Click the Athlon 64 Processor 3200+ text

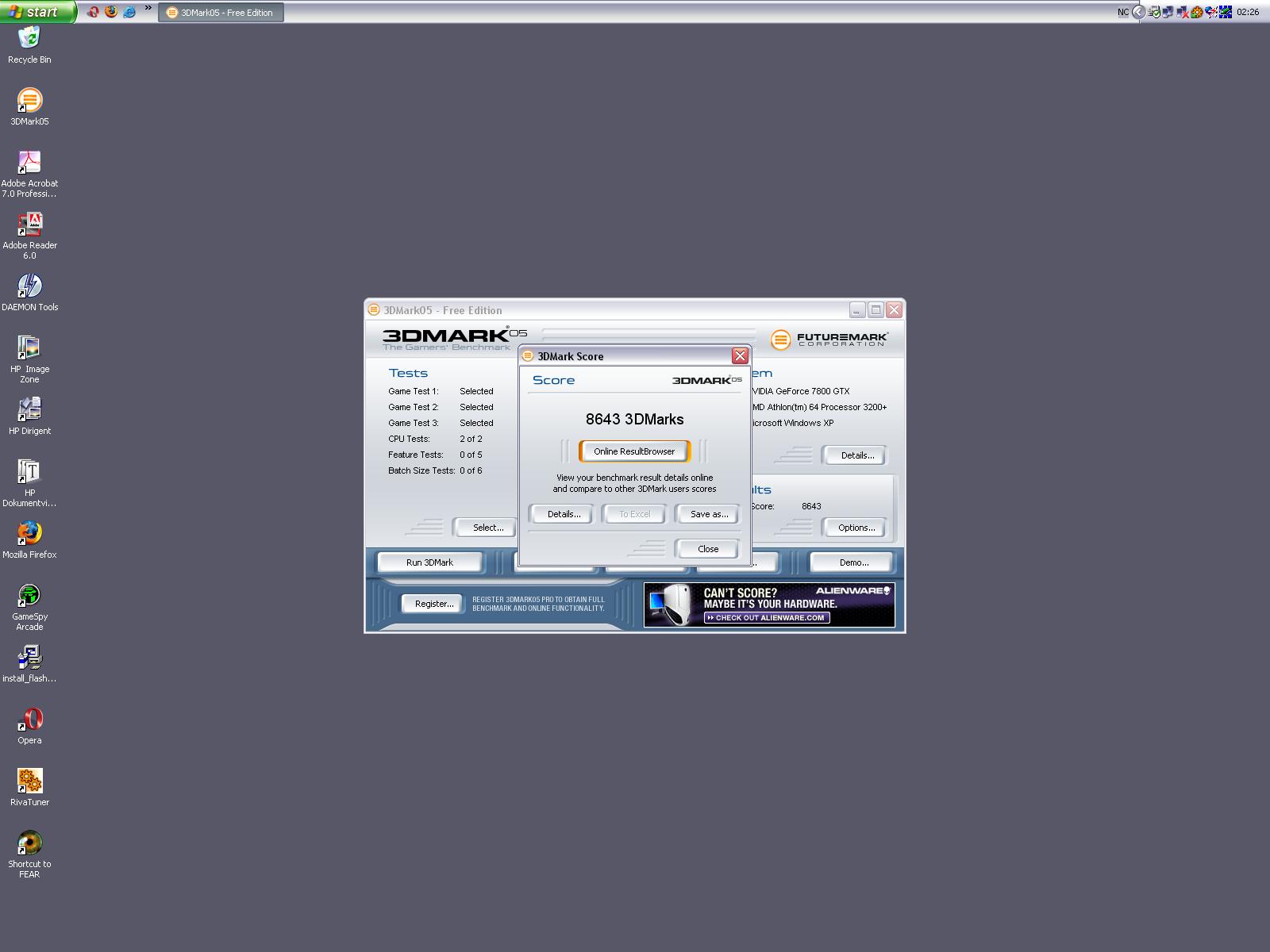tap(819, 407)
